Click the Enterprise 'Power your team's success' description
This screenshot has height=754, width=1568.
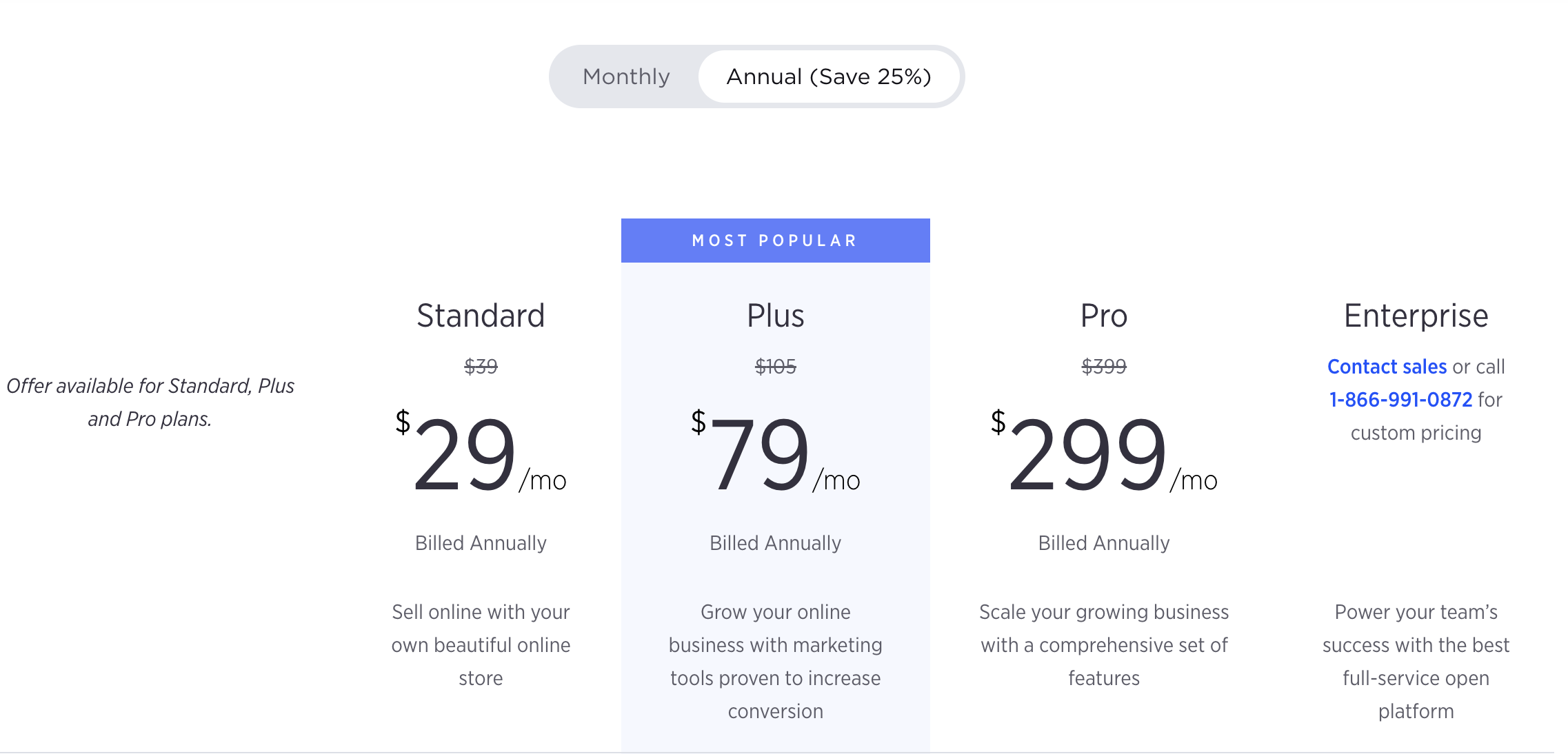click(1416, 662)
